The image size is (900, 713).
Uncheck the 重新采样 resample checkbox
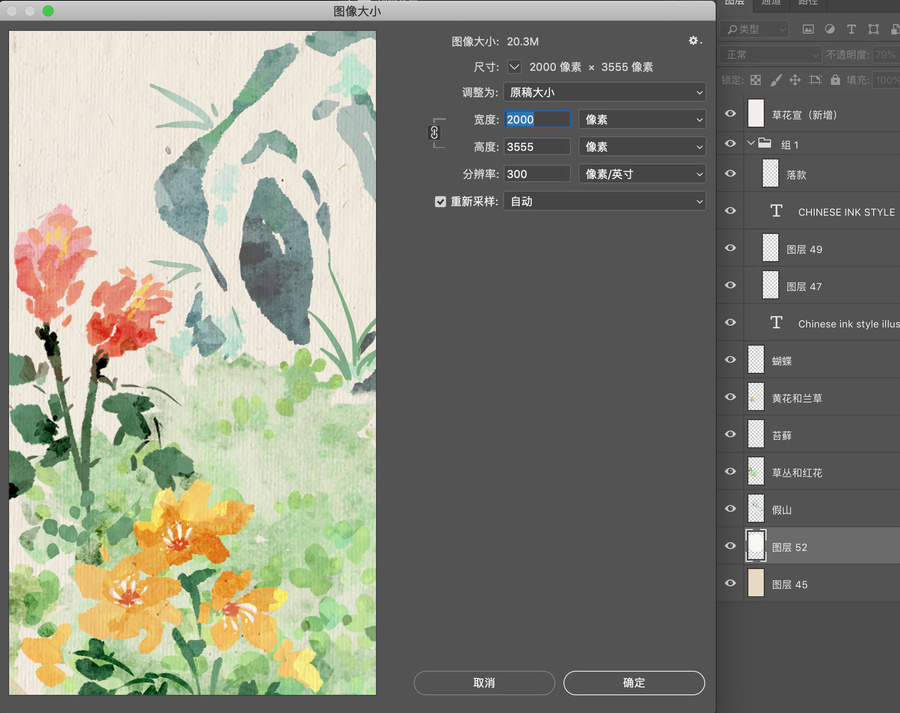pos(440,202)
